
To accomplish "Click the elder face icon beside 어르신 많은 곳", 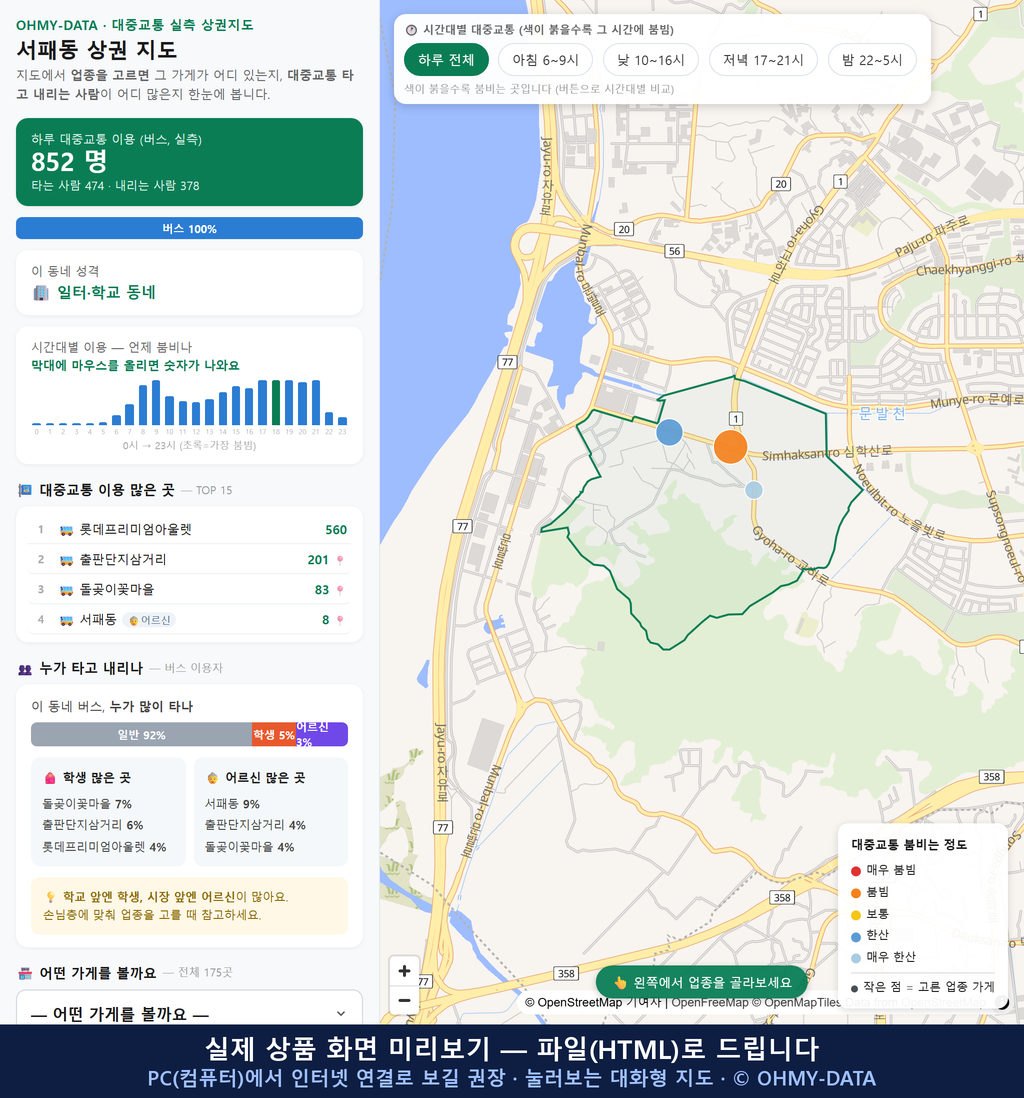I will coord(212,778).
